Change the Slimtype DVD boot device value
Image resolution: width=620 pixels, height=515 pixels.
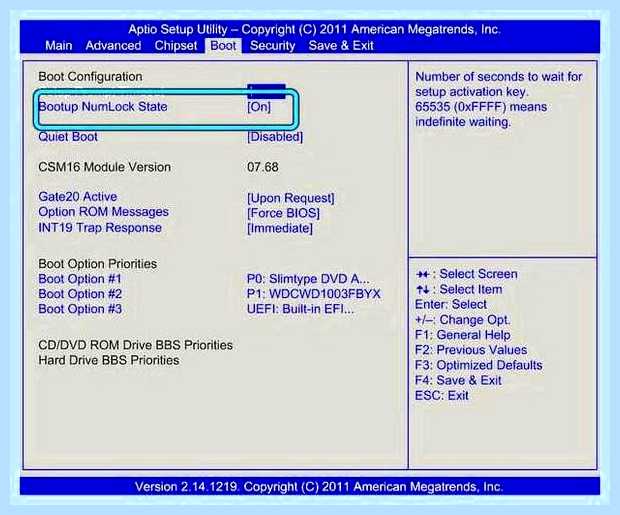point(308,279)
